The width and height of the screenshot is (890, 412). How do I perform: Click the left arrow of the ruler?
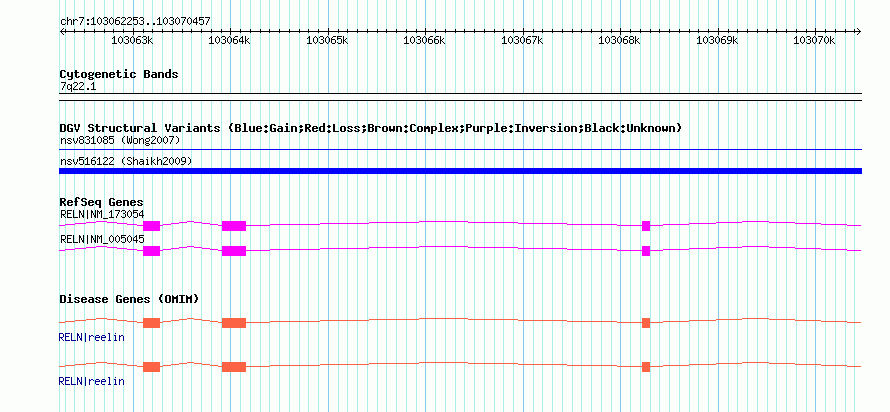tap(62, 31)
